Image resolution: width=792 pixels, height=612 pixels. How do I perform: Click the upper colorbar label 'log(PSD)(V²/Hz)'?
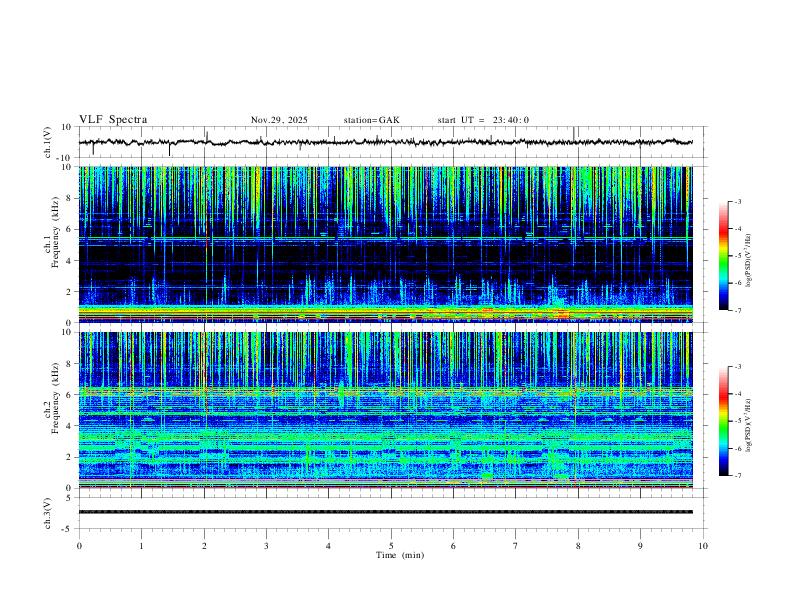748,261
